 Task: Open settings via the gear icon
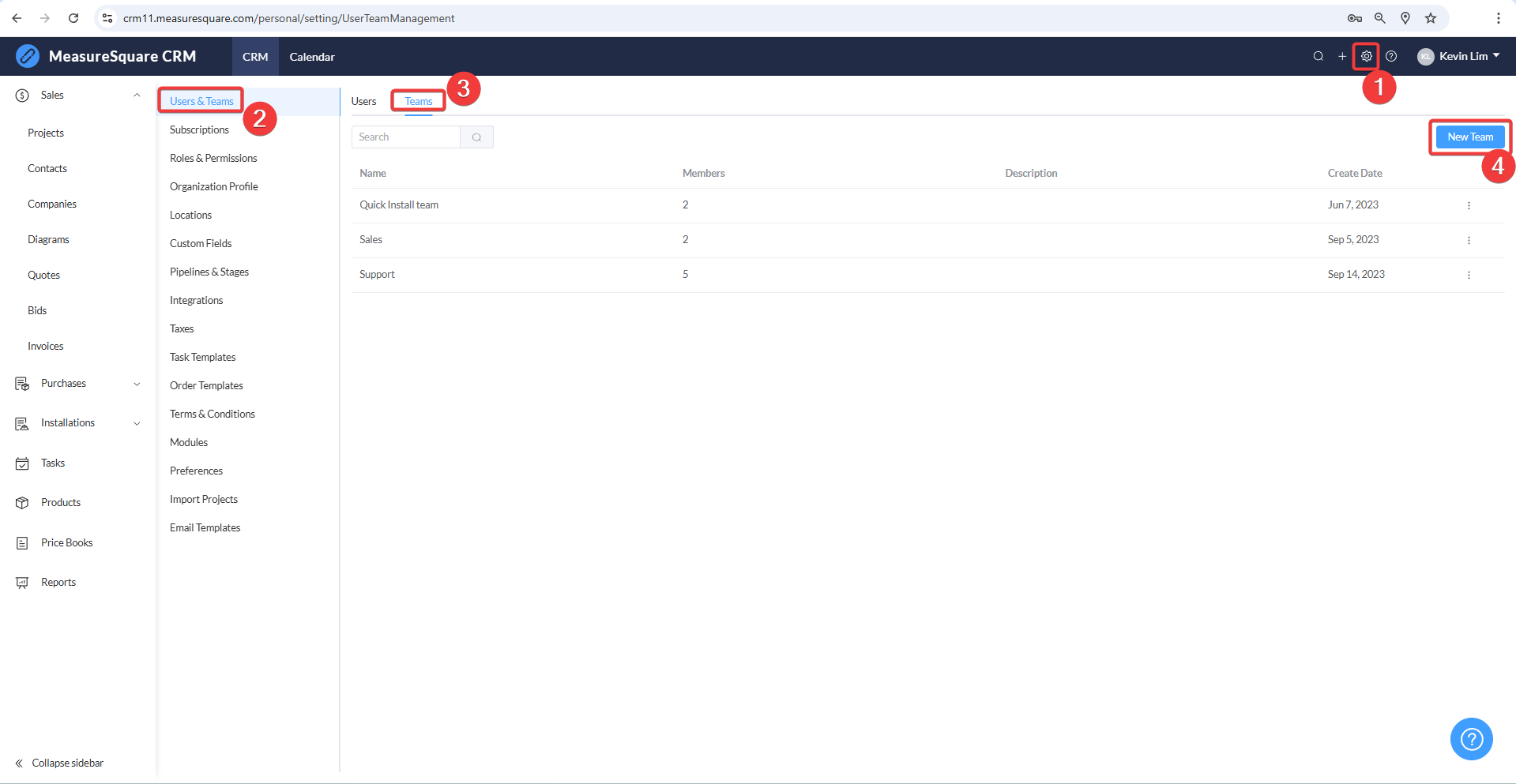(1367, 56)
